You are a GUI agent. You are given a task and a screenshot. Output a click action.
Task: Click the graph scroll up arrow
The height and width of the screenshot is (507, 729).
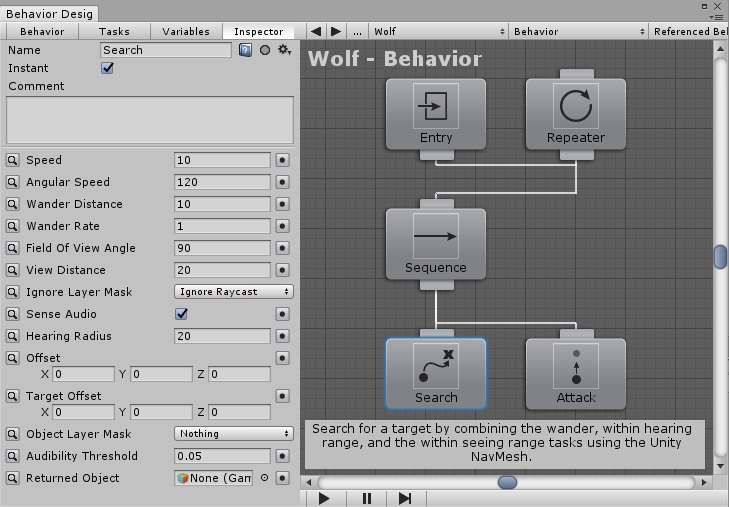tap(720, 48)
